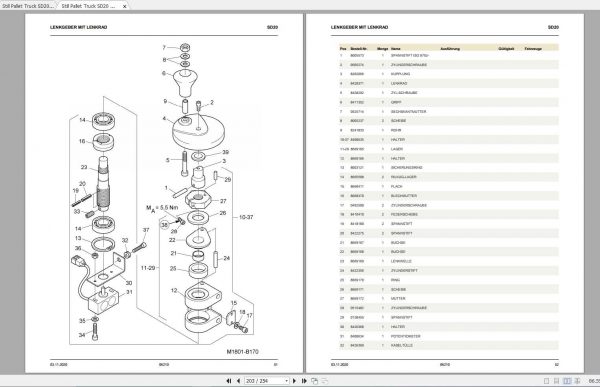This screenshot has width=600, height=387.
Task: Click the torque note MA = 5.5 Nm
Action: [x=162, y=208]
